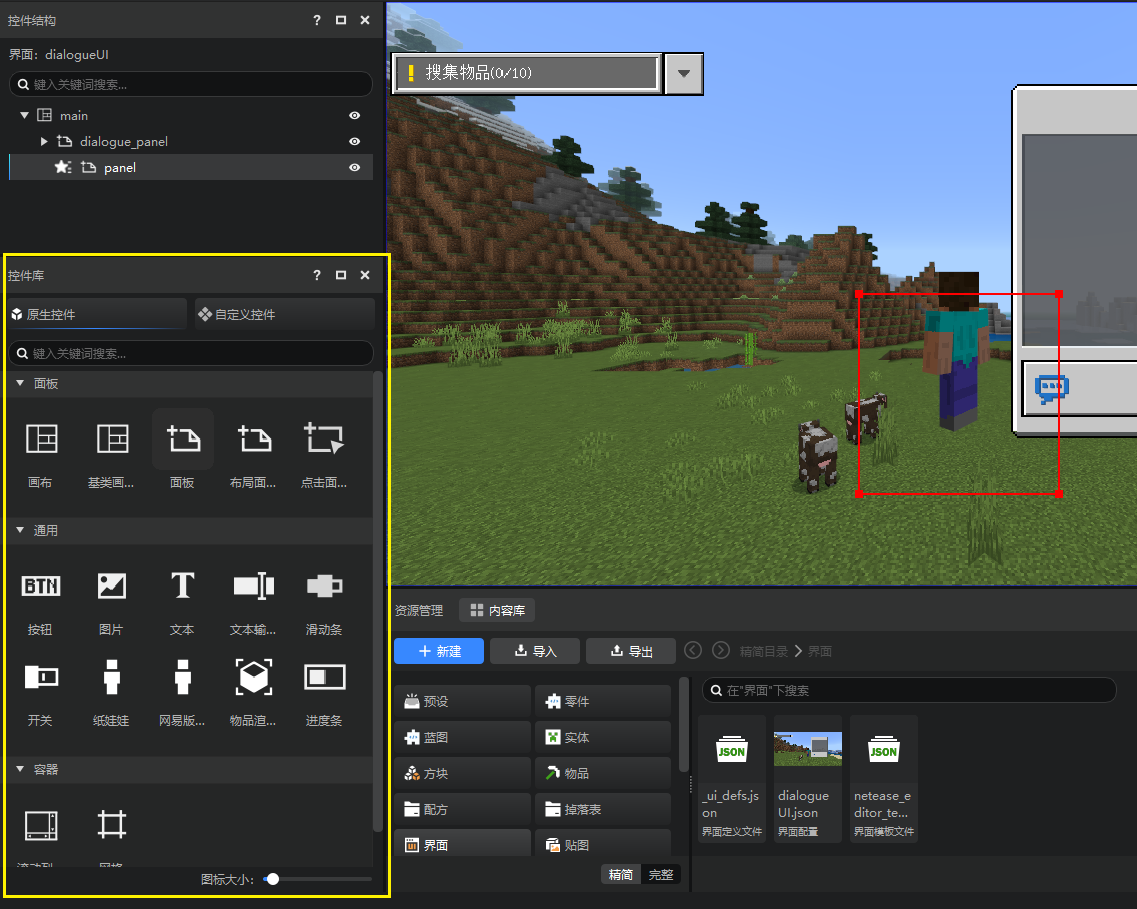Collapse the 通用 controls section

[x=20, y=531]
